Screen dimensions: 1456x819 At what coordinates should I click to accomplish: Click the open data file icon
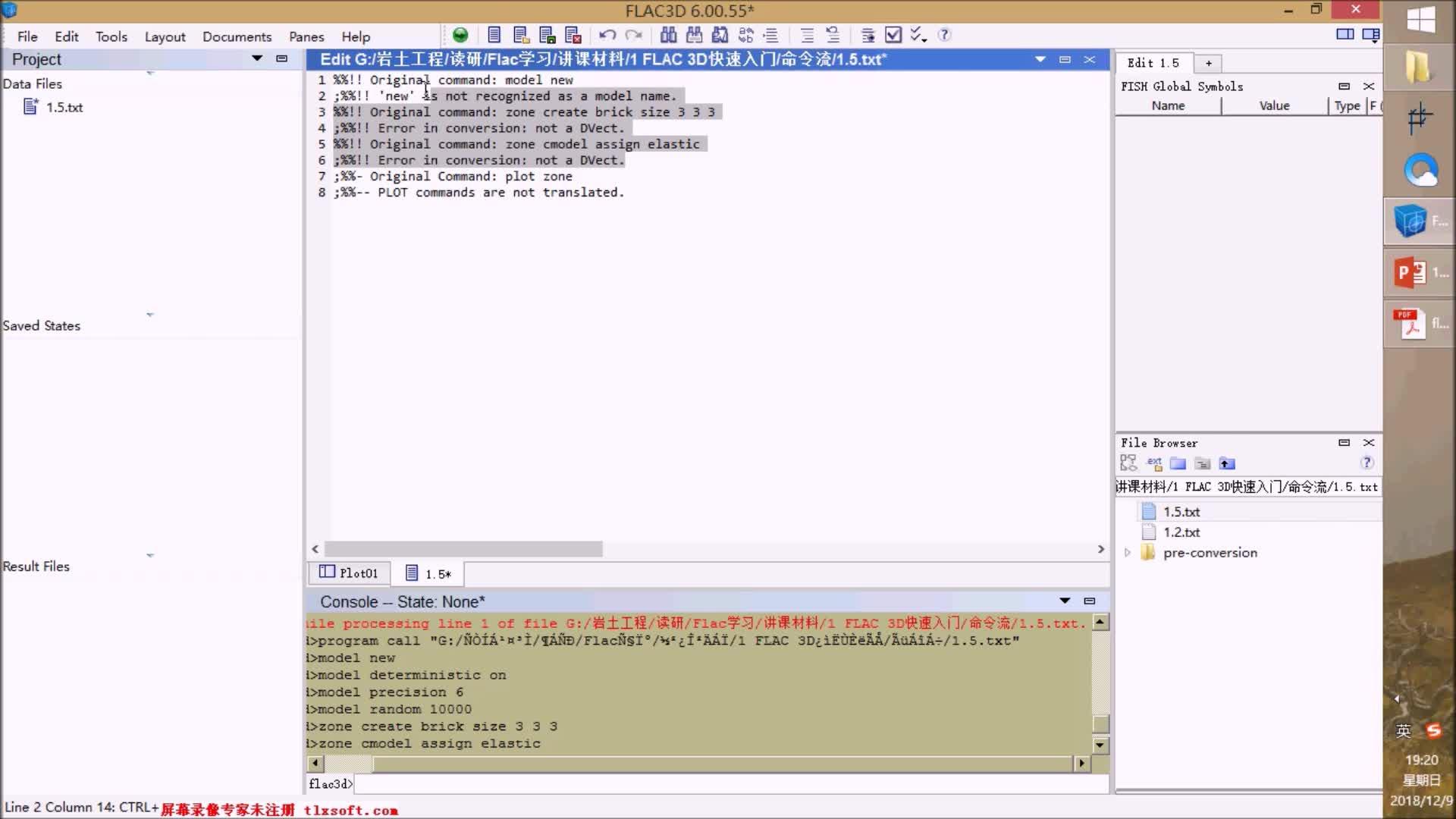click(520, 35)
